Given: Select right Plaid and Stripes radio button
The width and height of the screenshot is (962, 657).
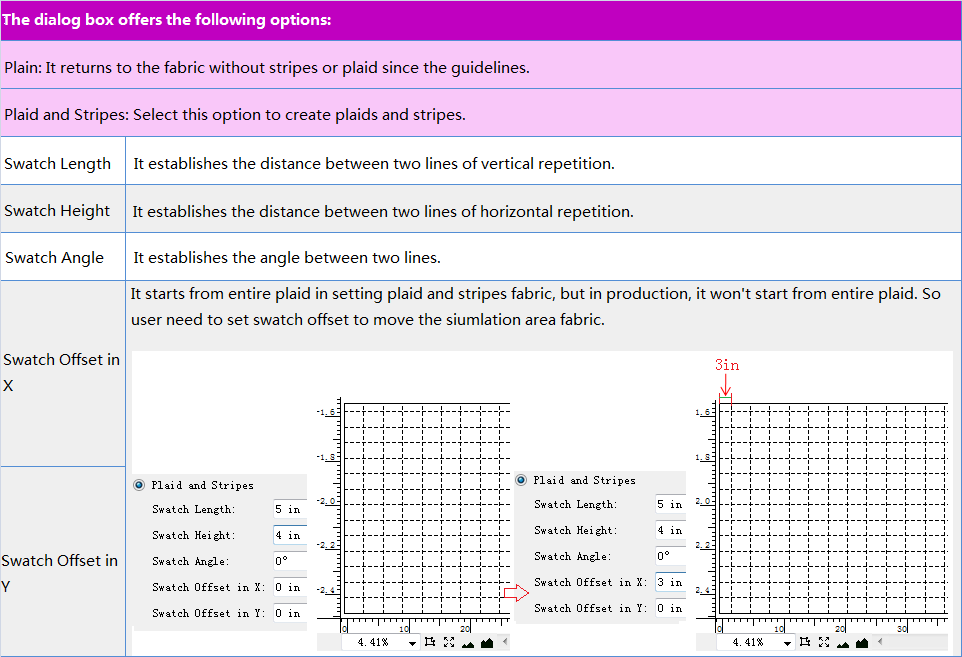Looking at the screenshot, I should point(521,480).
